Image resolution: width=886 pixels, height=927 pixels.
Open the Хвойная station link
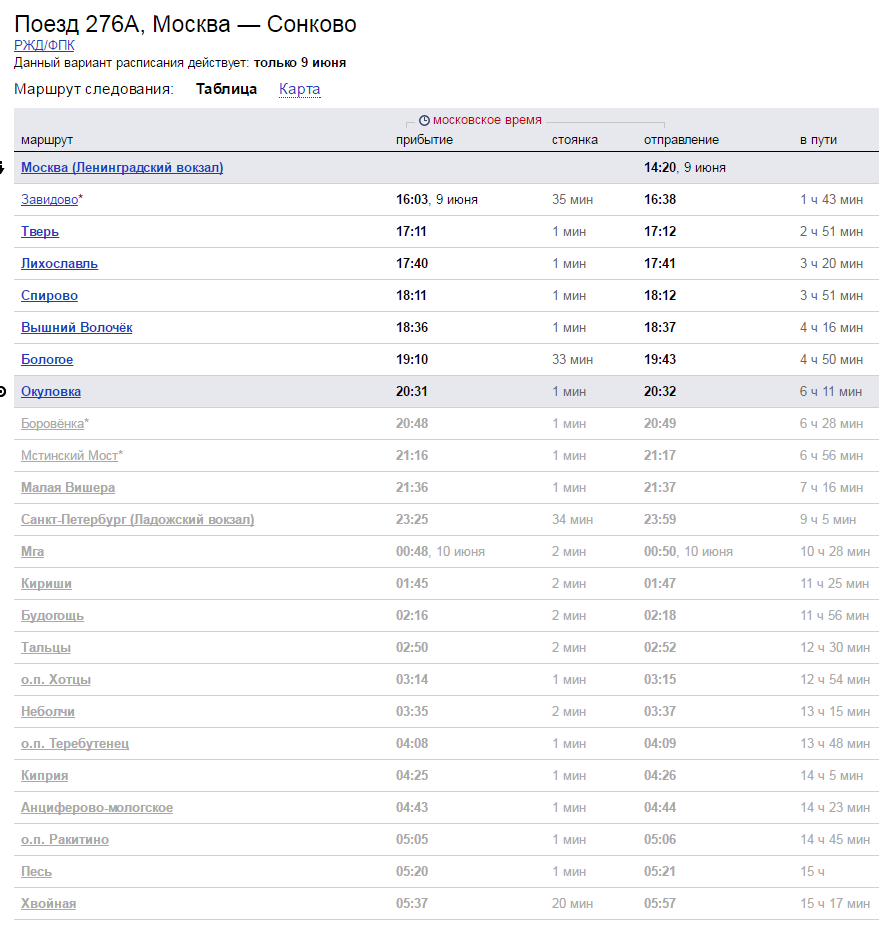coord(48,904)
